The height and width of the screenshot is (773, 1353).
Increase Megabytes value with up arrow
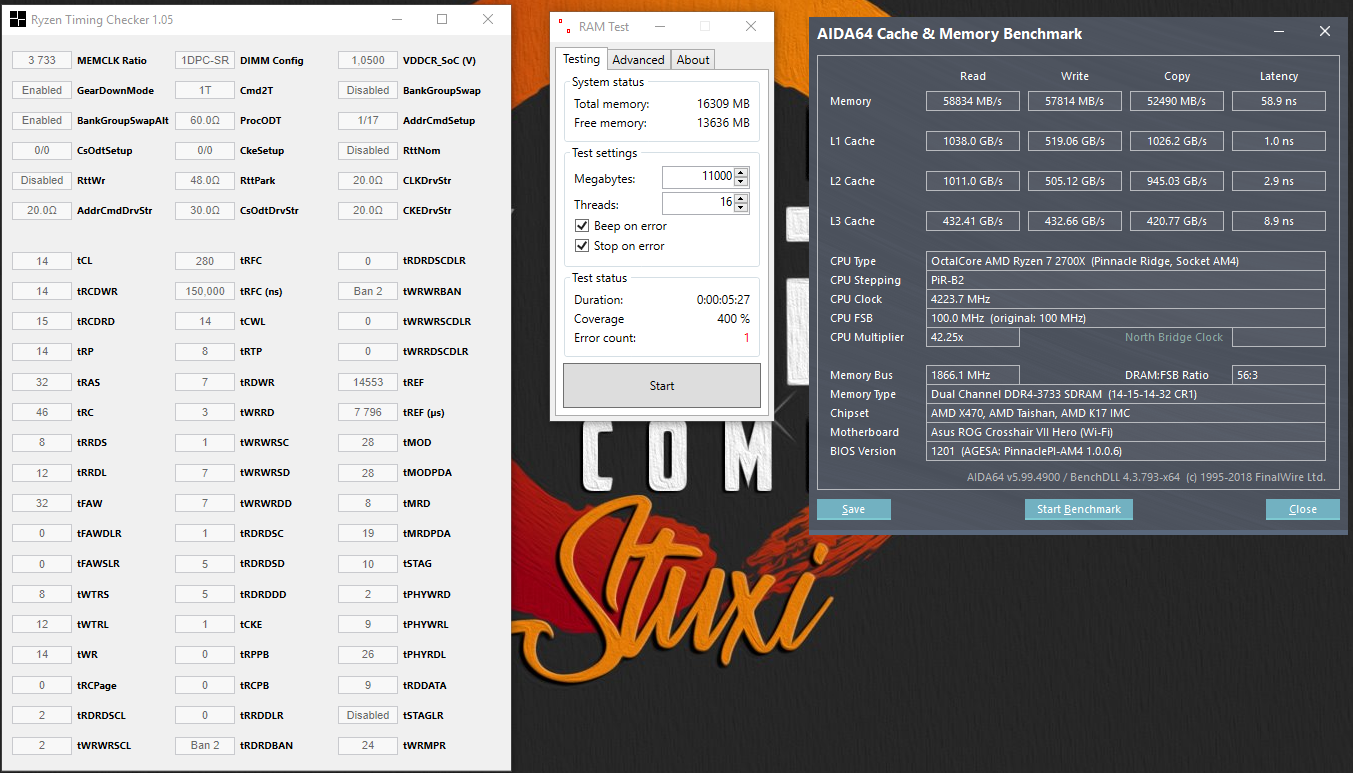point(740,173)
